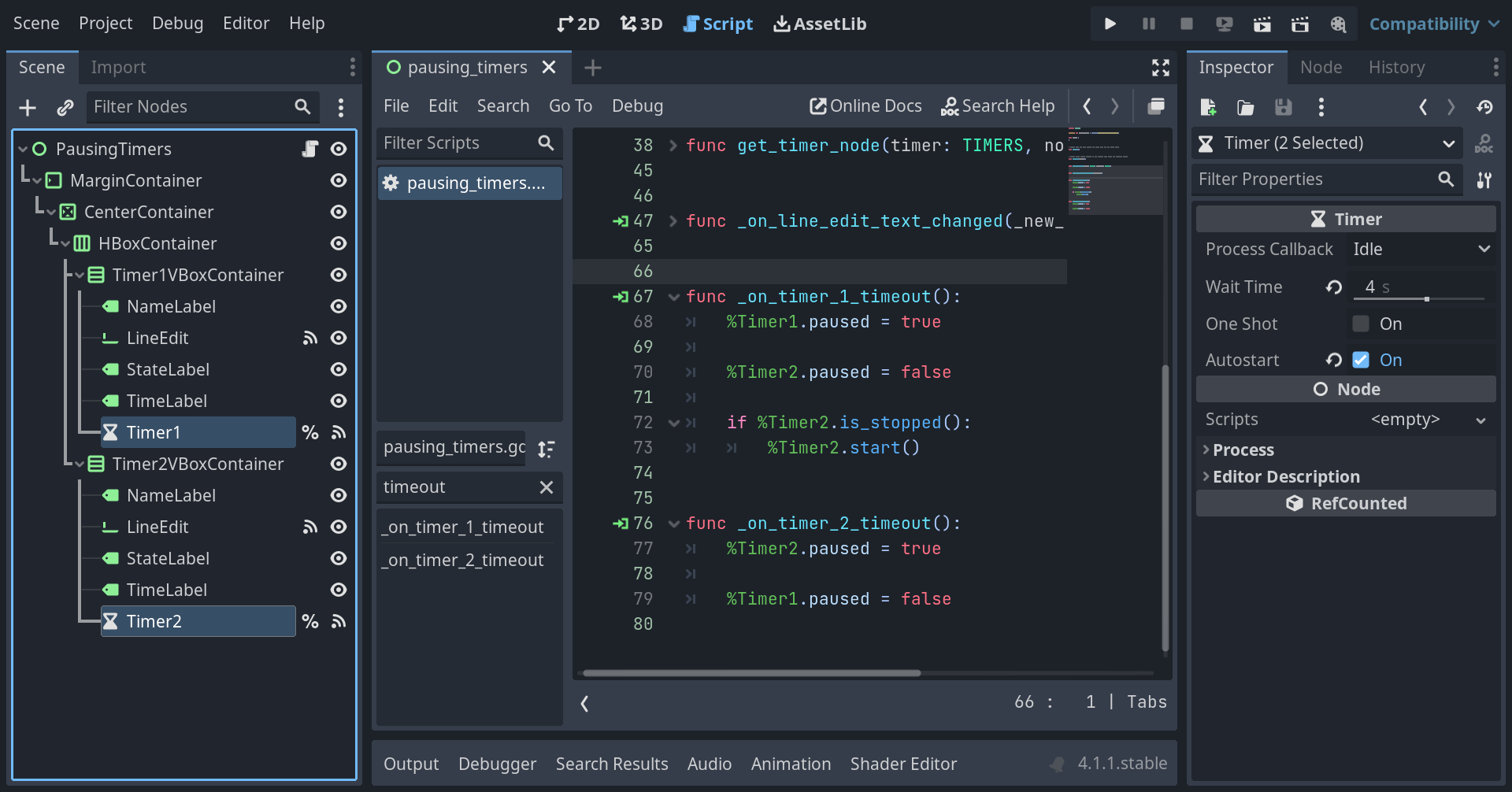
Task: Toggle visibility of MarginContainer
Action: point(338,180)
